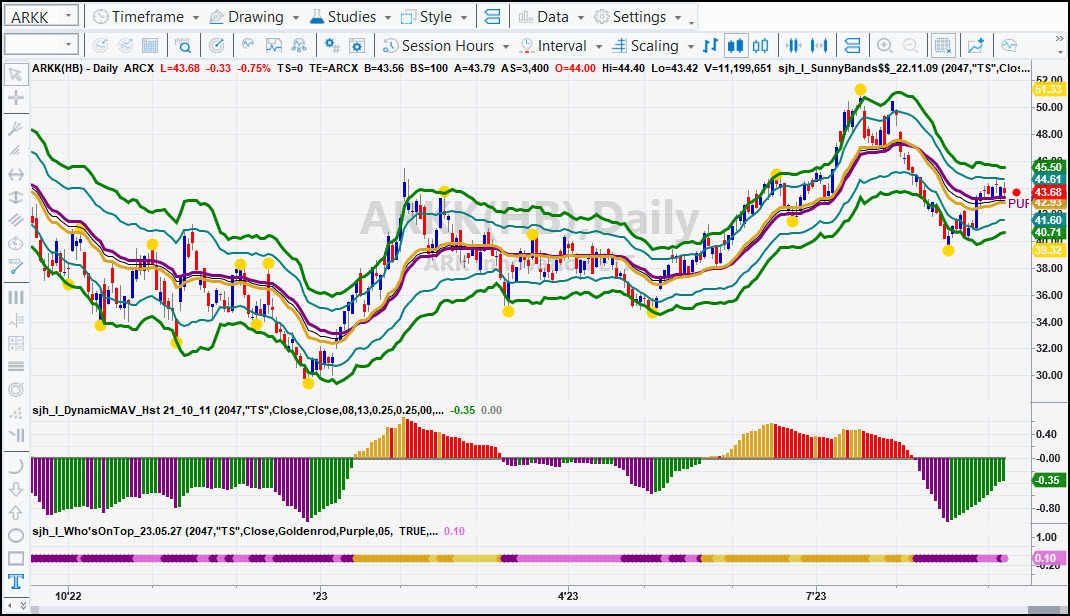
Task: Click the sjh_I_Who'sOnTop study label
Action: coord(235,531)
